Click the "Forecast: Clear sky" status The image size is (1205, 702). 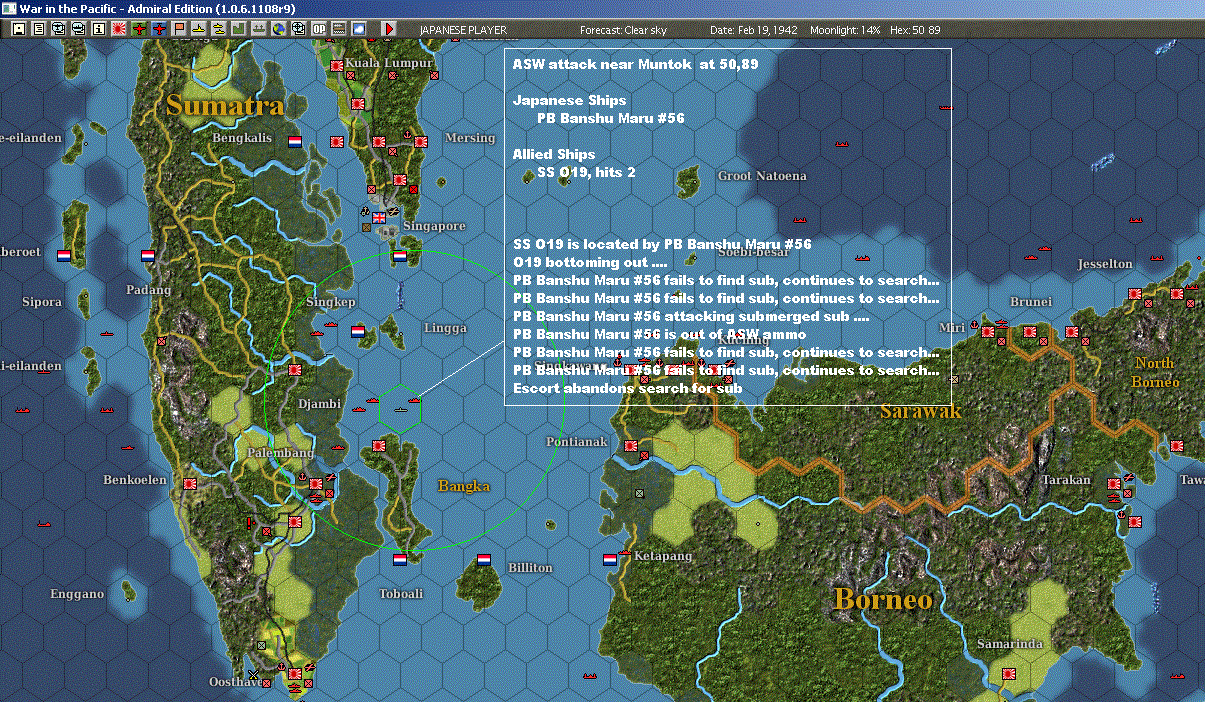point(623,30)
